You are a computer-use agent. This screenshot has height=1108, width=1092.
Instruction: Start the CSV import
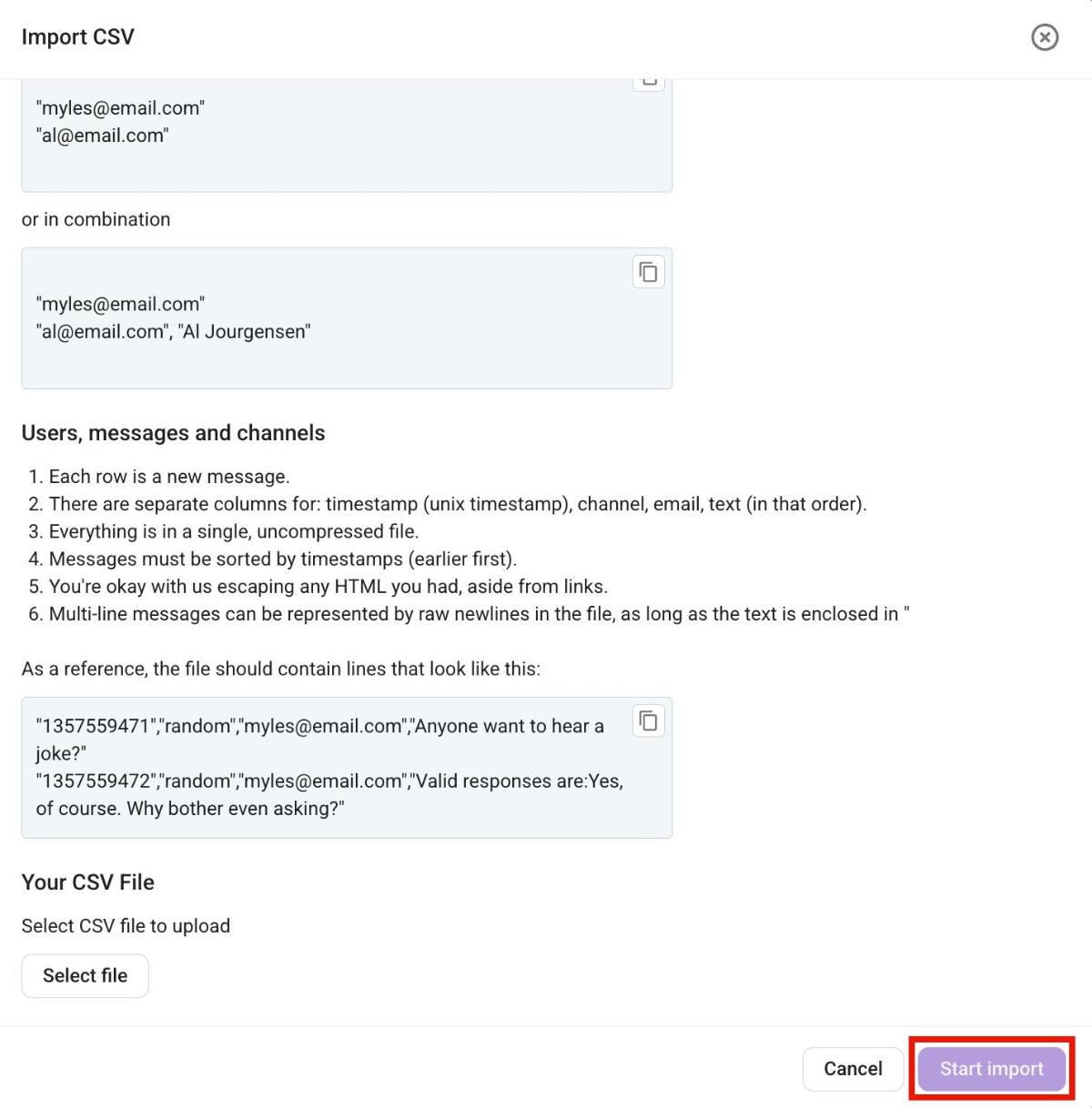click(x=991, y=1069)
